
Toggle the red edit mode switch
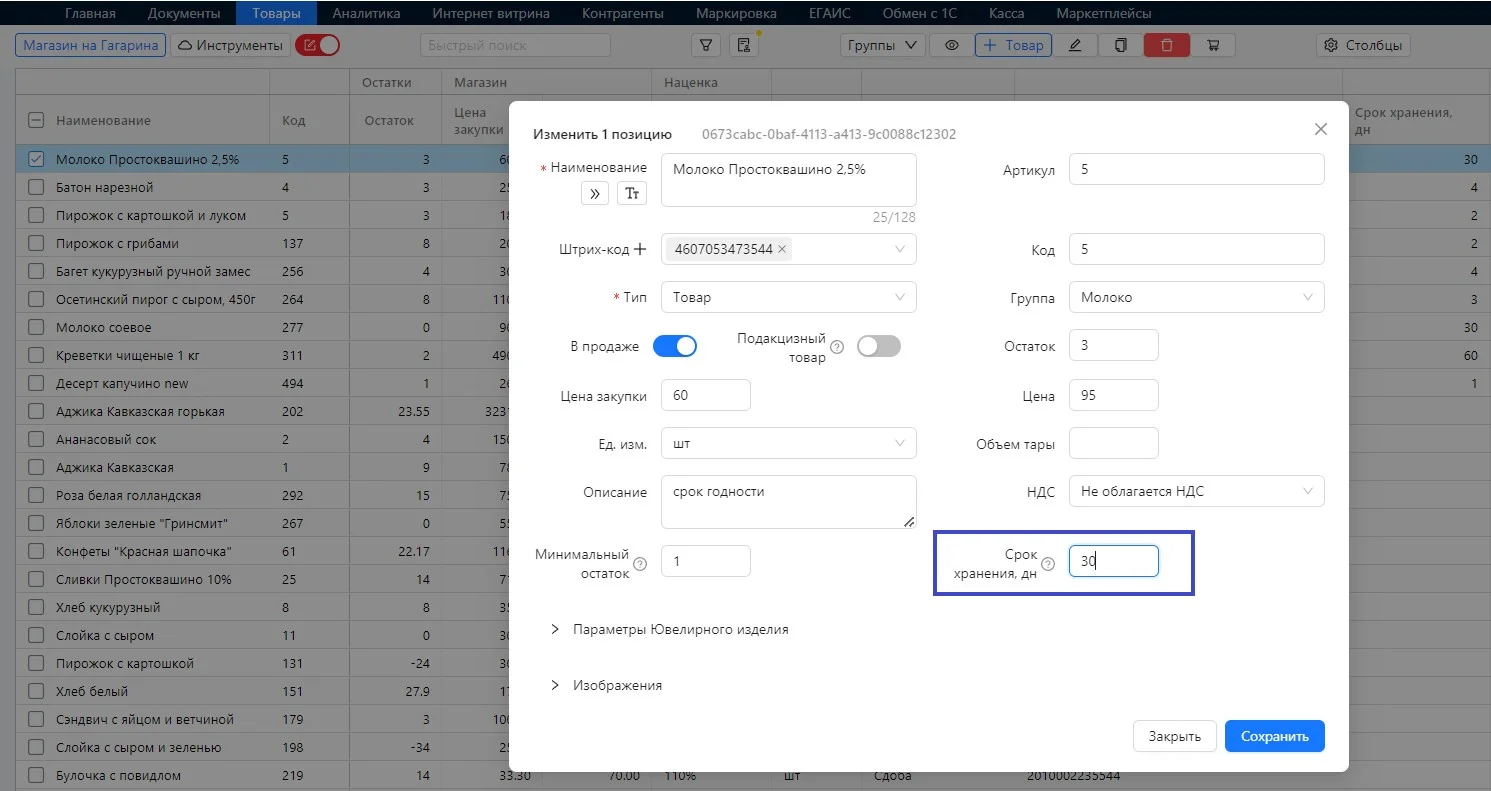(318, 45)
